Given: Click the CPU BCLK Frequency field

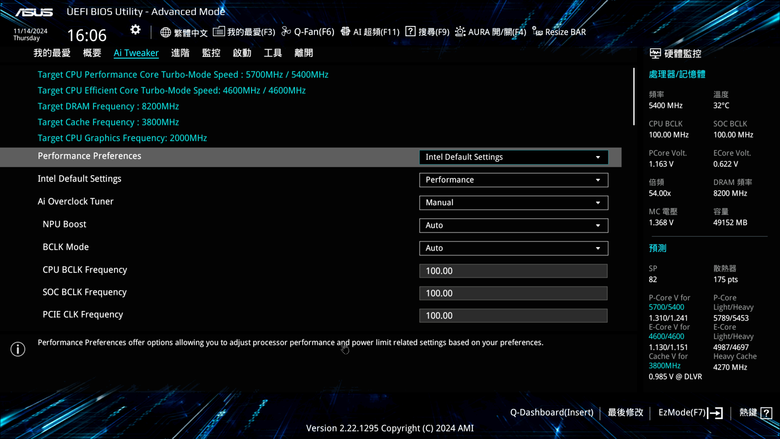Looking at the screenshot, I should 513,271.
